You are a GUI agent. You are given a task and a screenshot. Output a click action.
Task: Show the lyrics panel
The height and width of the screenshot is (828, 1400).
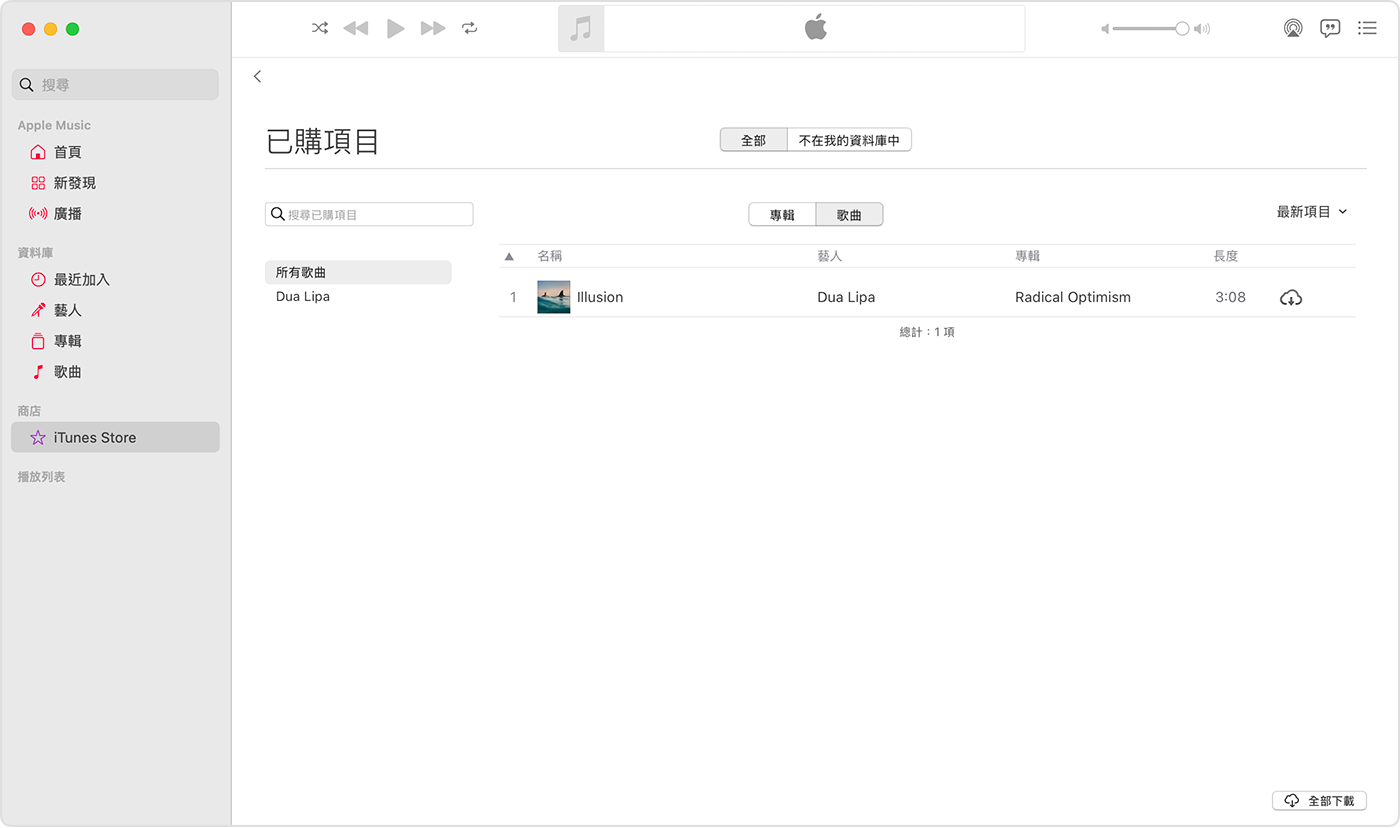click(1330, 28)
